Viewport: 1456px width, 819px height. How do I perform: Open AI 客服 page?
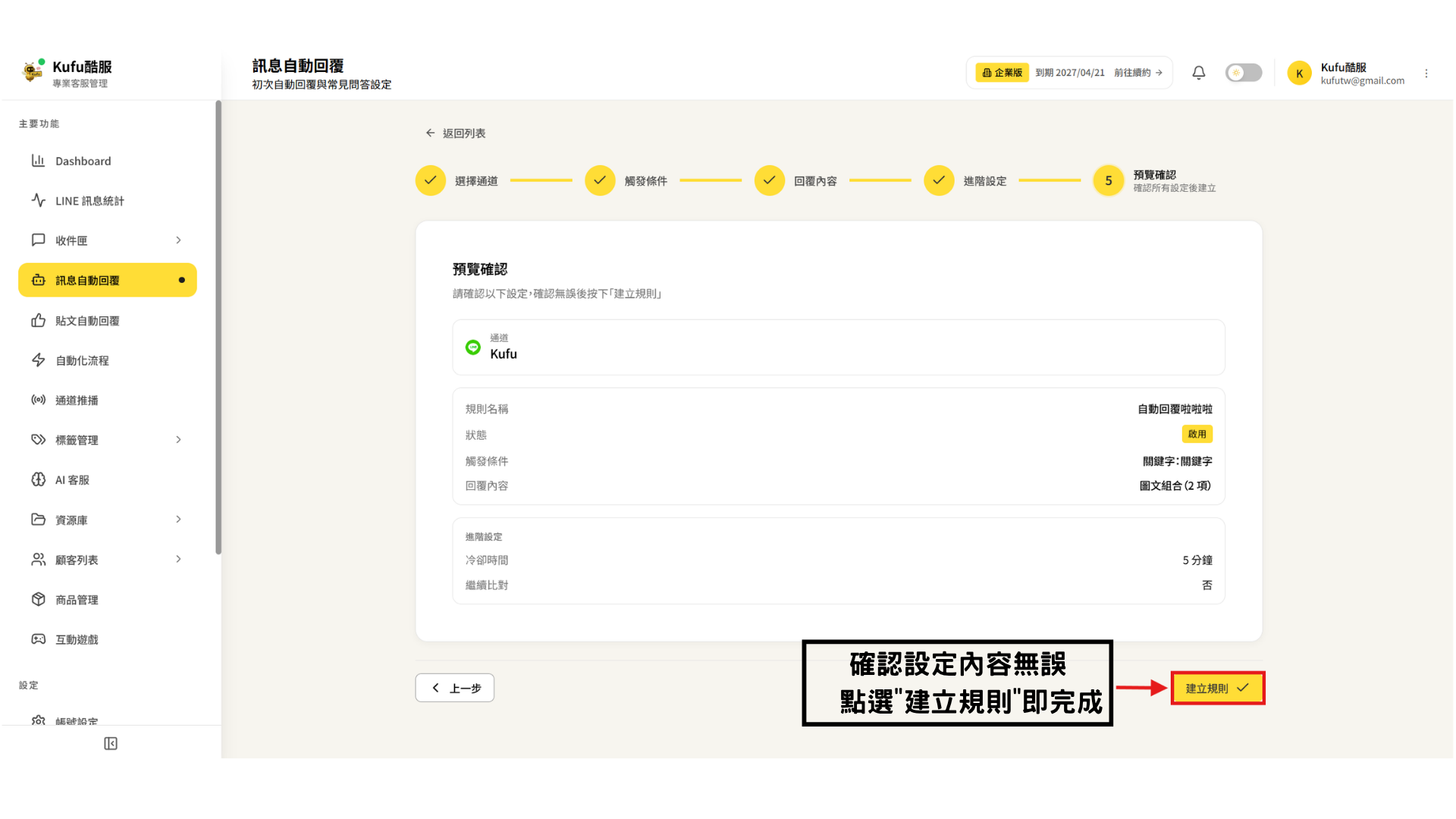click(108, 479)
